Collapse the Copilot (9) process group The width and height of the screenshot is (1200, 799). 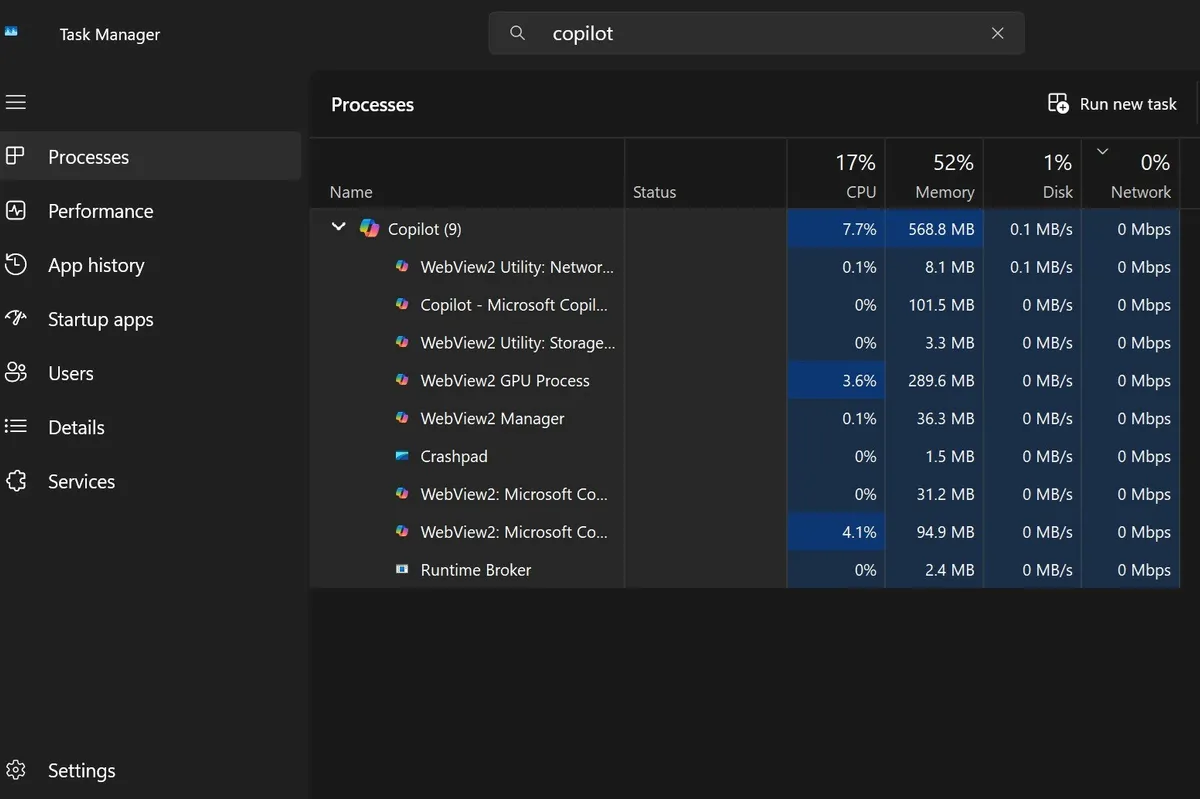[x=338, y=228]
